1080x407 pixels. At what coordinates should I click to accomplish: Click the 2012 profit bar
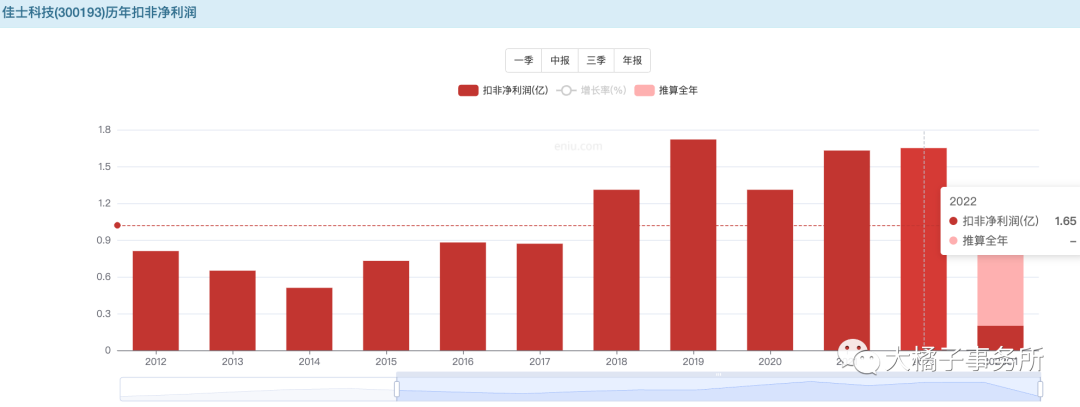[156, 301]
